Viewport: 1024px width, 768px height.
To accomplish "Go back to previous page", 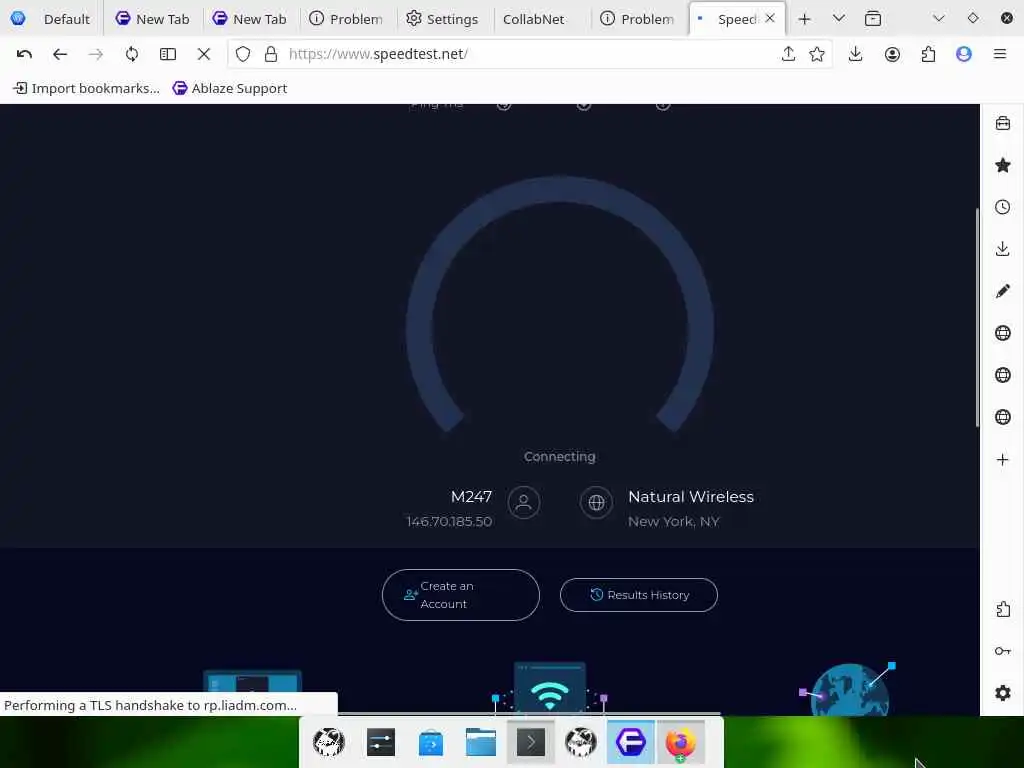I will pyautogui.click(x=60, y=54).
